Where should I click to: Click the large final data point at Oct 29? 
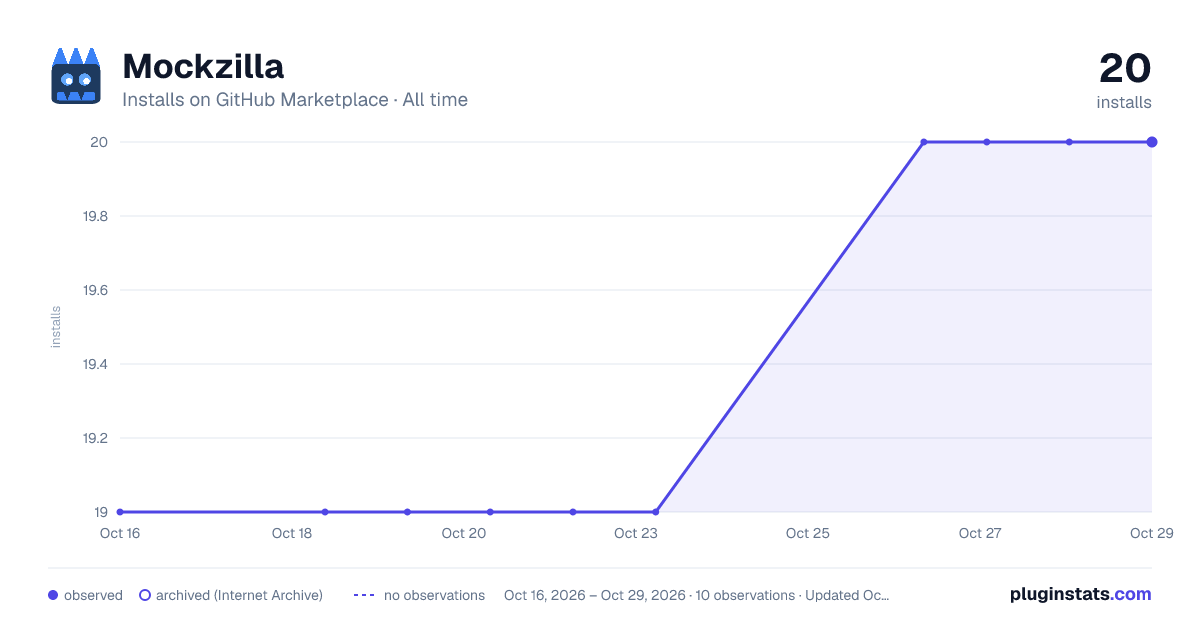[1152, 142]
